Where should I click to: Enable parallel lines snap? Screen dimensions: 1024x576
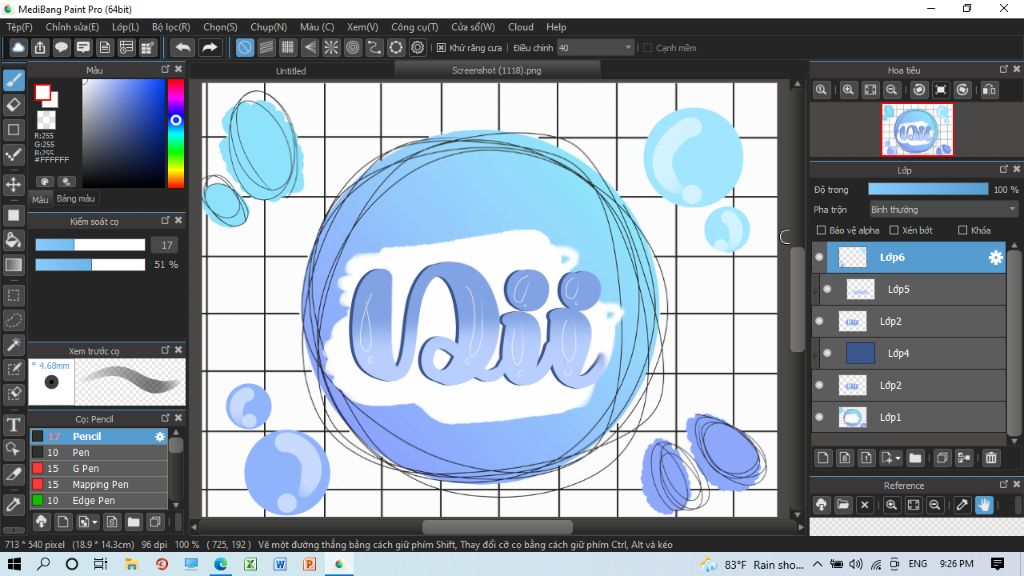point(266,48)
